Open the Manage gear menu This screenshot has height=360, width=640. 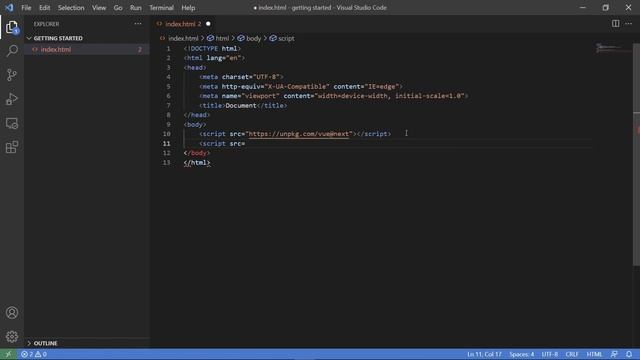tap(12, 336)
